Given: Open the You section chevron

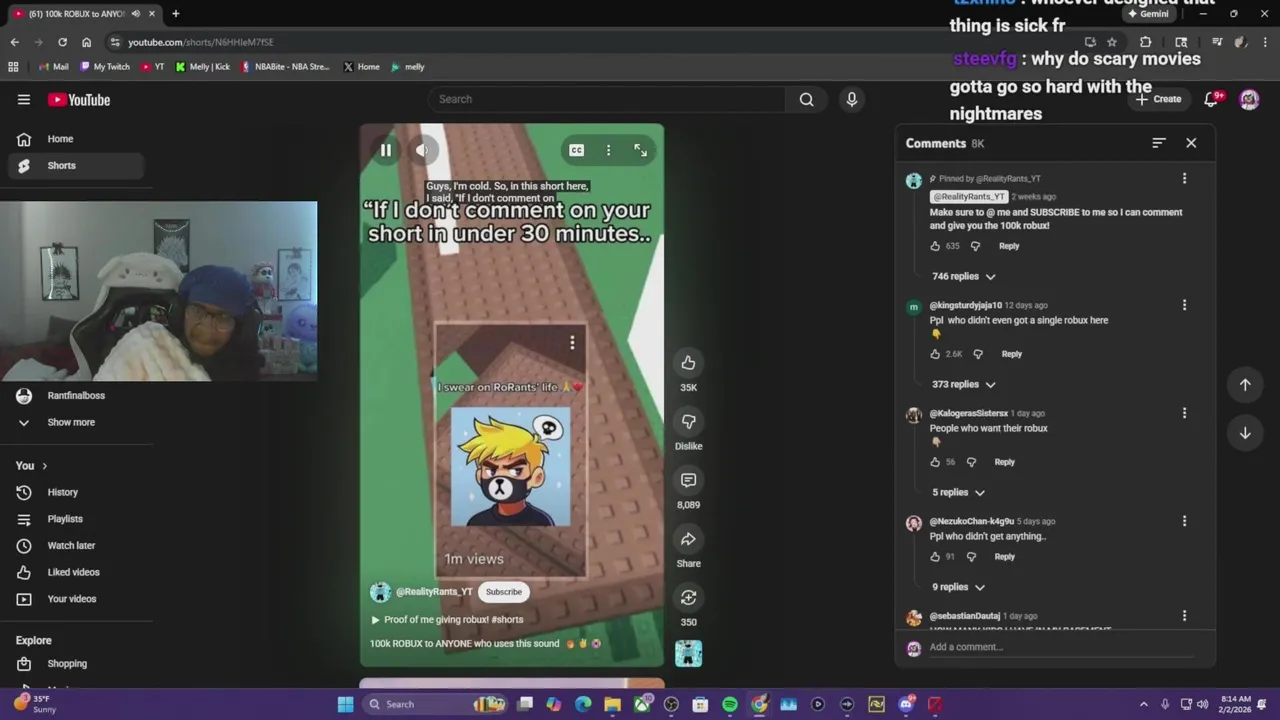Looking at the screenshot, I should tap(44, 466).
